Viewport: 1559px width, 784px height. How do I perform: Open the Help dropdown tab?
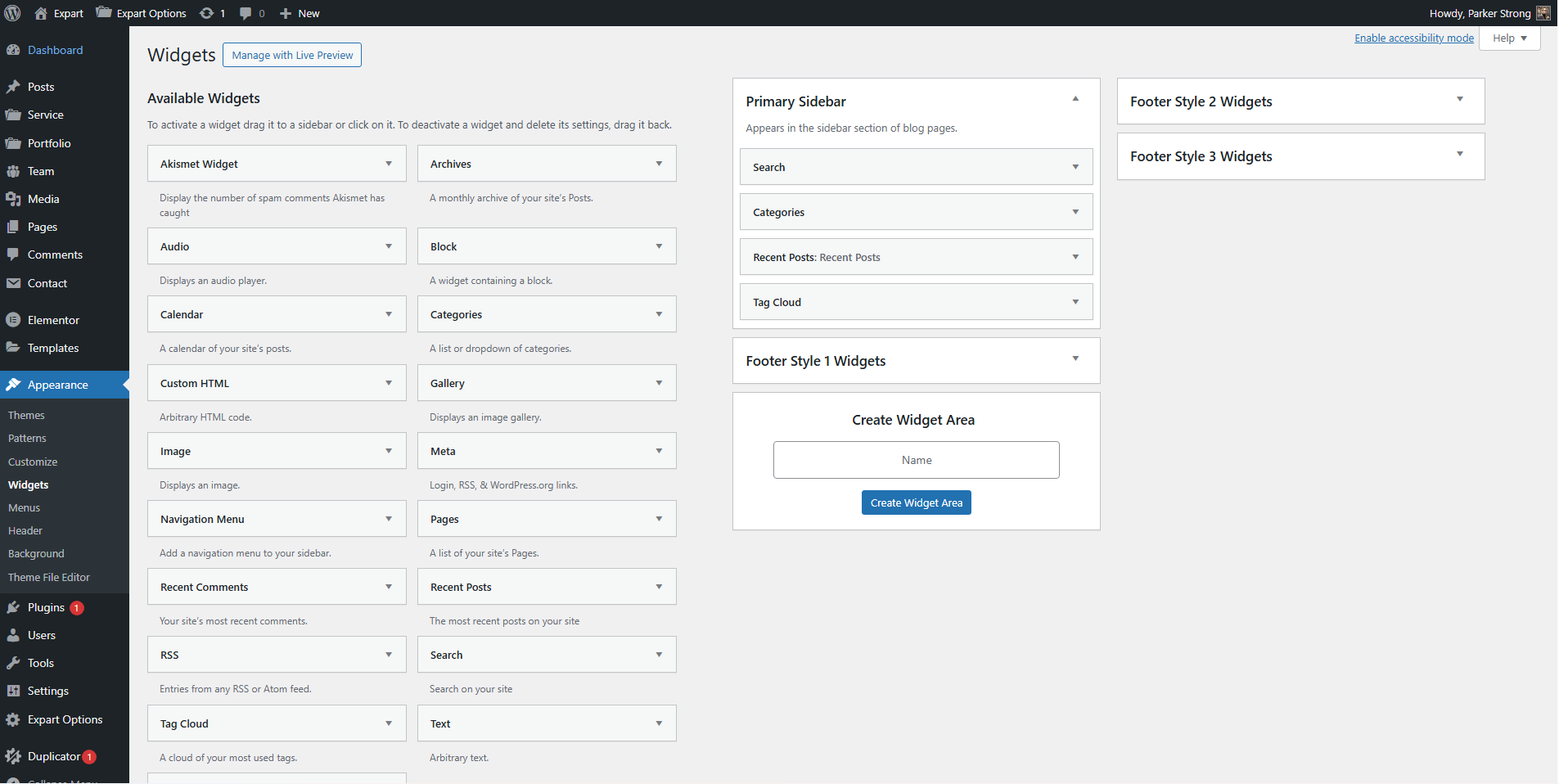coord(1509,38)
